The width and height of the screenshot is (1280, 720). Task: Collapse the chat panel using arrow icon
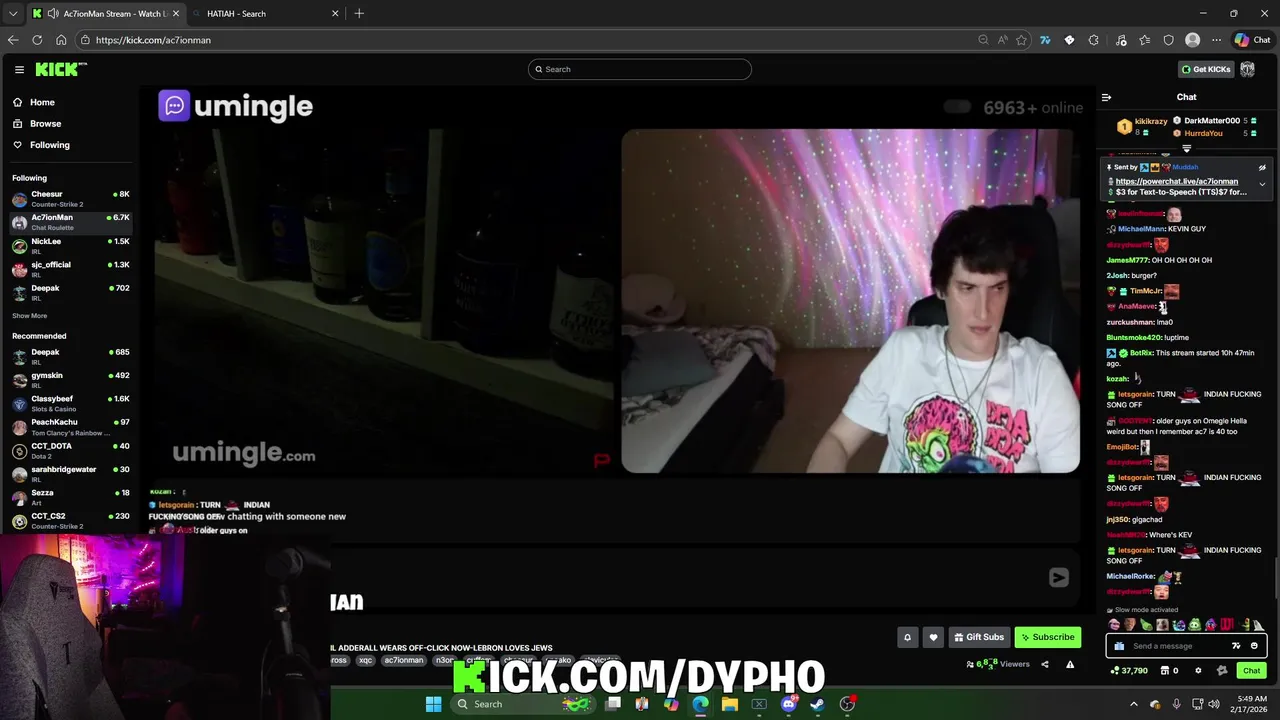click(x=1106, y=97)
